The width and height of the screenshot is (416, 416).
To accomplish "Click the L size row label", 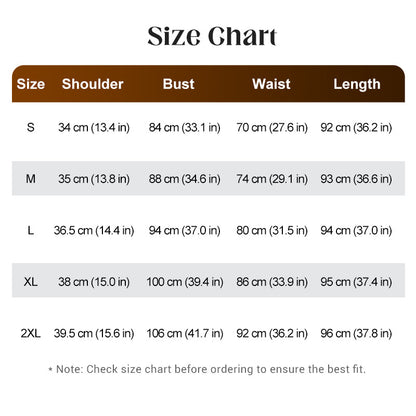I will click(x=31, y=230).
